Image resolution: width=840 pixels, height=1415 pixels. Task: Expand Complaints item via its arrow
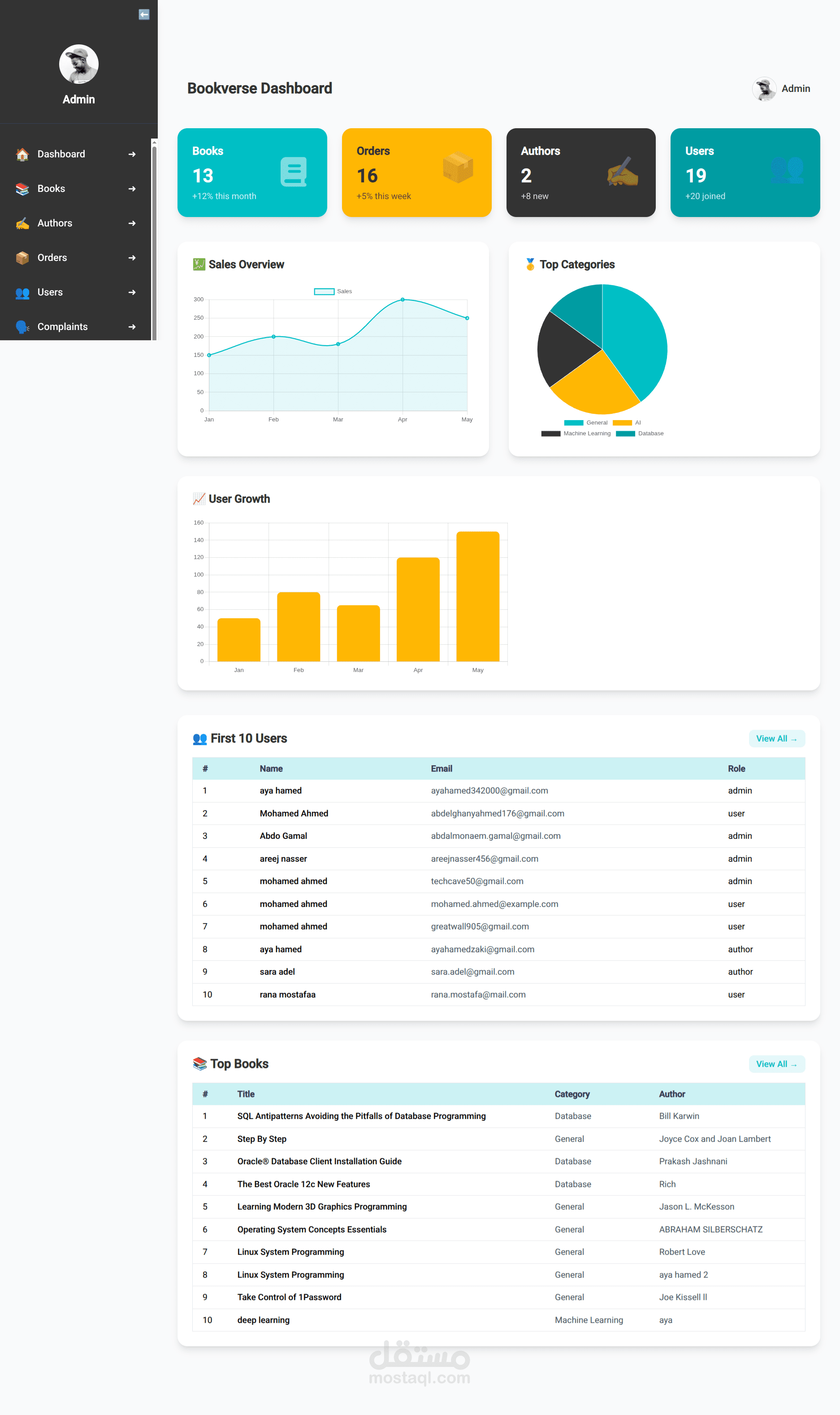[x=132, y=326]
